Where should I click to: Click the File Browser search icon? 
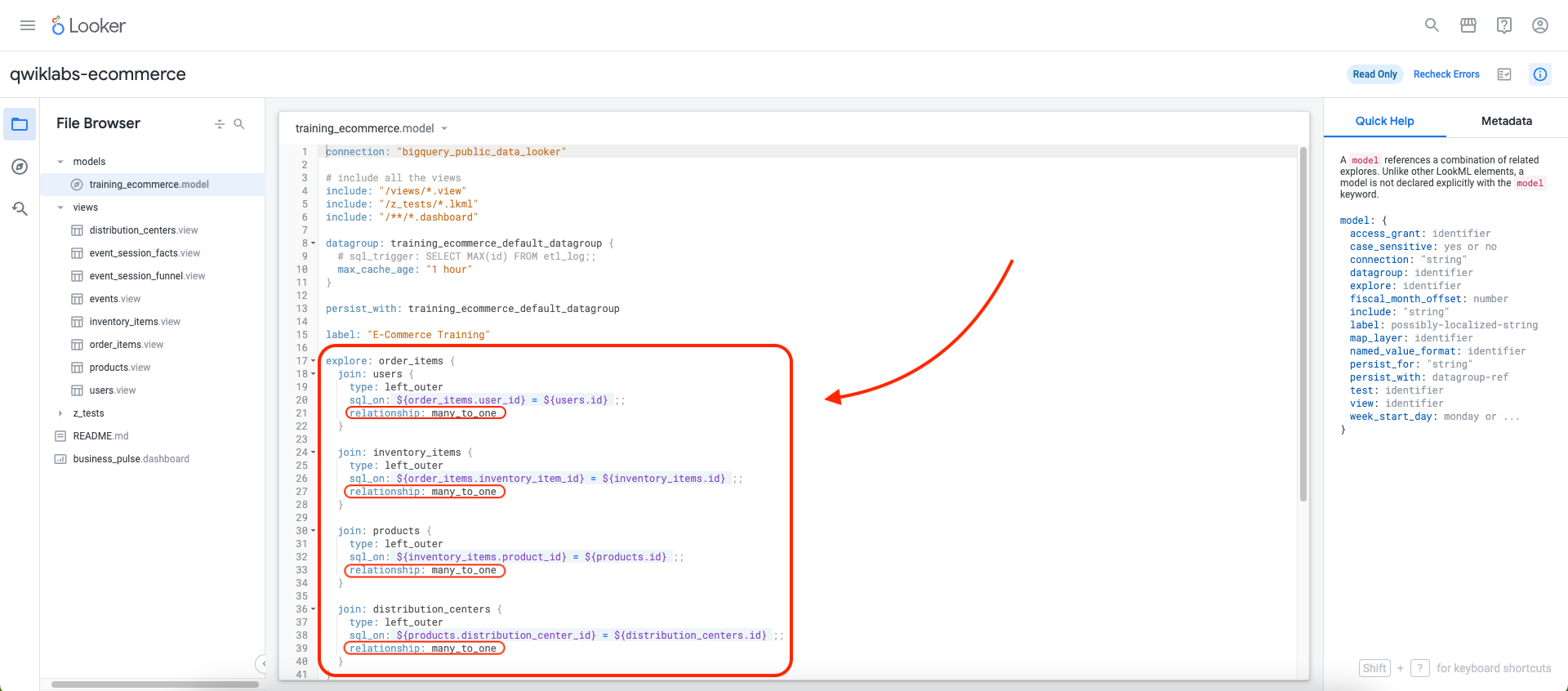tap(239, 124)
